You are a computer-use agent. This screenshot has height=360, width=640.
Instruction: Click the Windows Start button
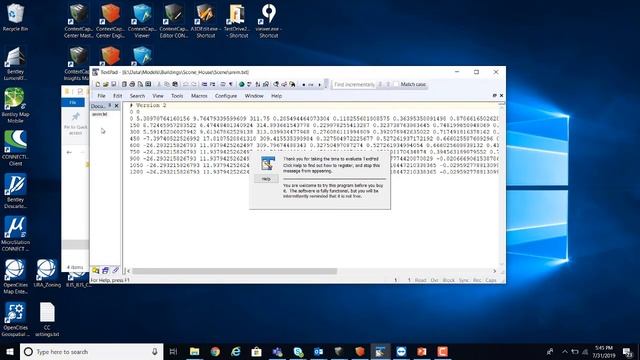click(10, 351)
